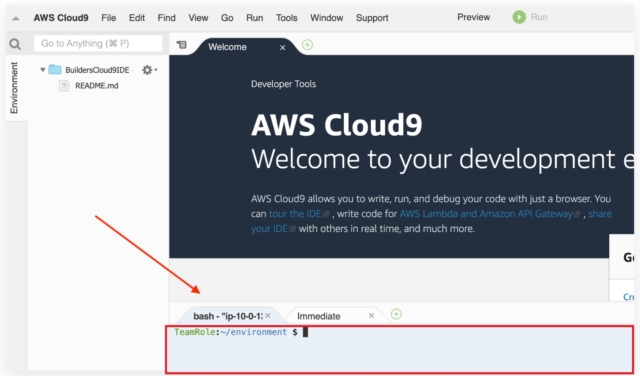The width and height of the screenshot is (640, 376).
Task: Open the pane tab-list menu icon
Action: pos(182,45)
